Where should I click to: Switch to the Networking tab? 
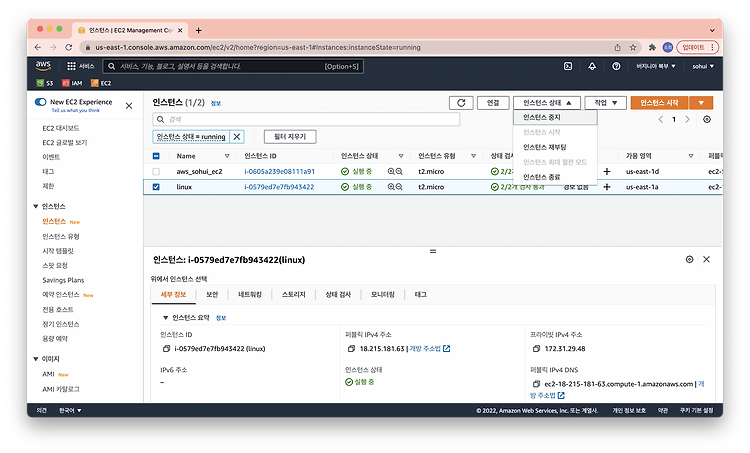coord(250,295)
